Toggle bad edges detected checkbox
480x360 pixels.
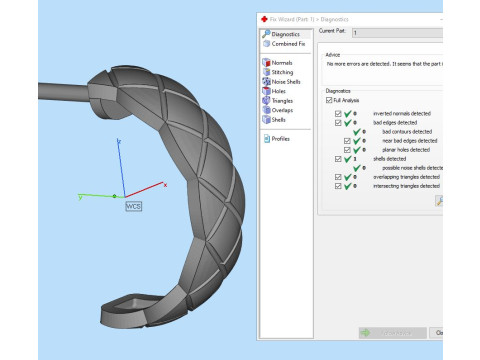(338, 123)
